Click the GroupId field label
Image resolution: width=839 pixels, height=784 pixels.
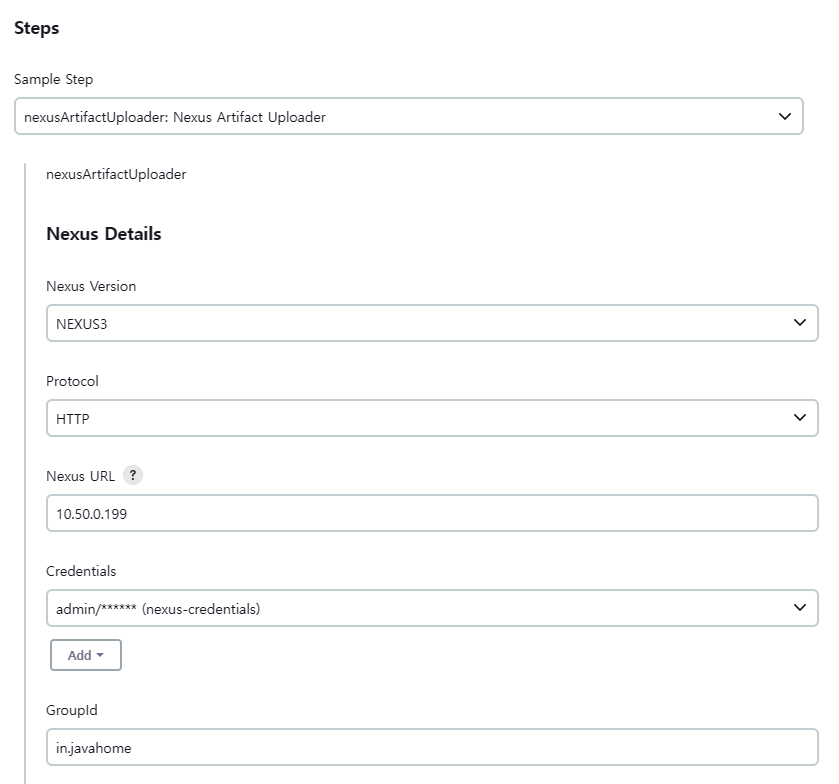pyautogui.click(x=72, y=710)
